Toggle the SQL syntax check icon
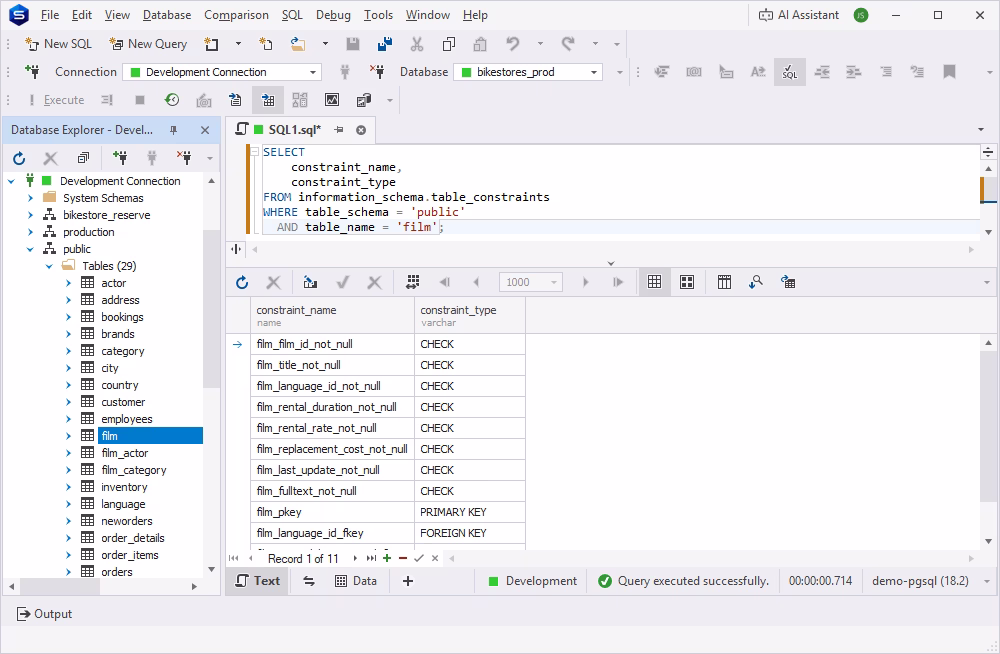Image resolution: width=1000 pixels, height=654 pixels. (790, 71)
